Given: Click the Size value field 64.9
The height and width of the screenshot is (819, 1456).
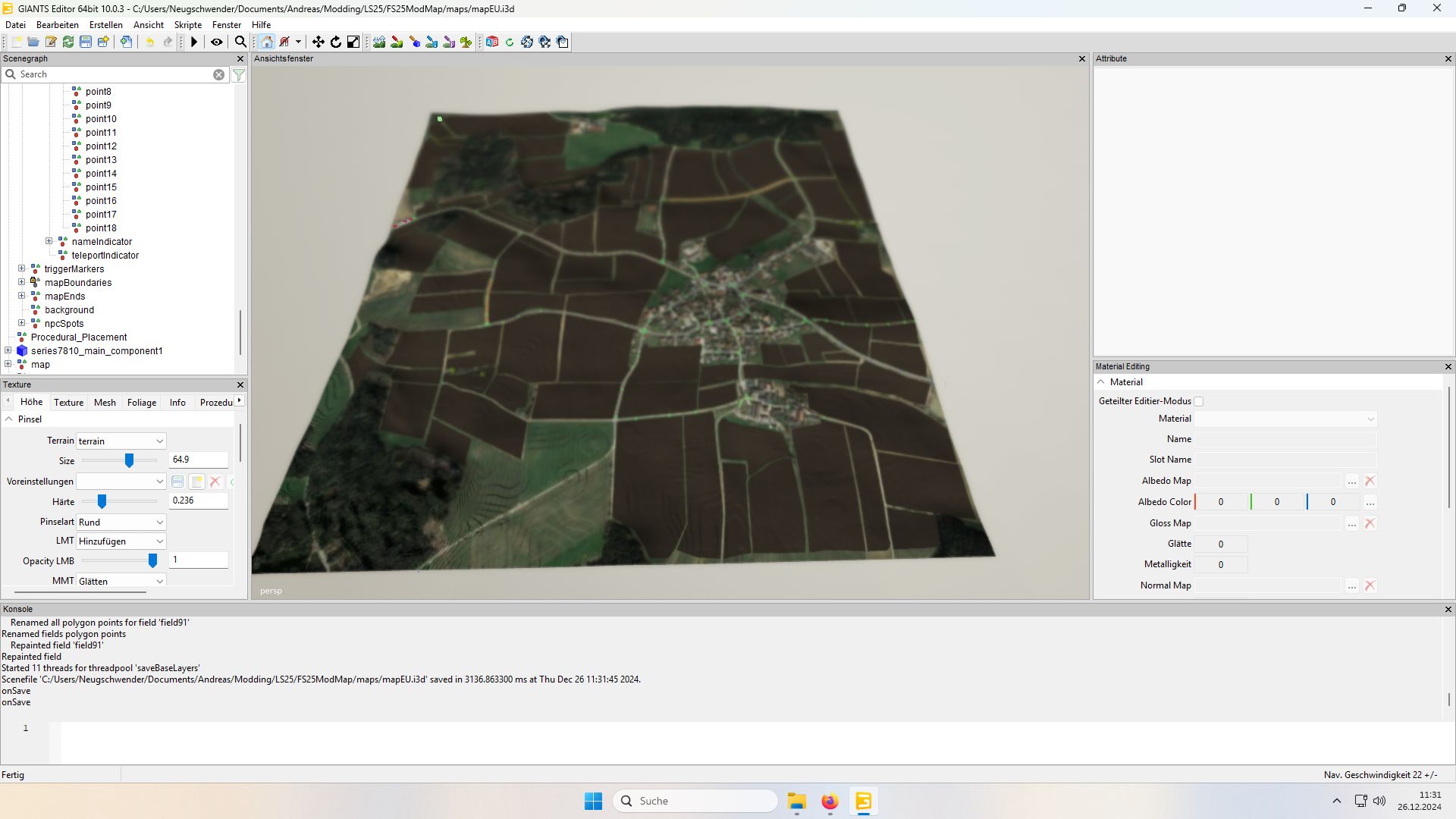Looking at the screenshot, I should [199, 460].
